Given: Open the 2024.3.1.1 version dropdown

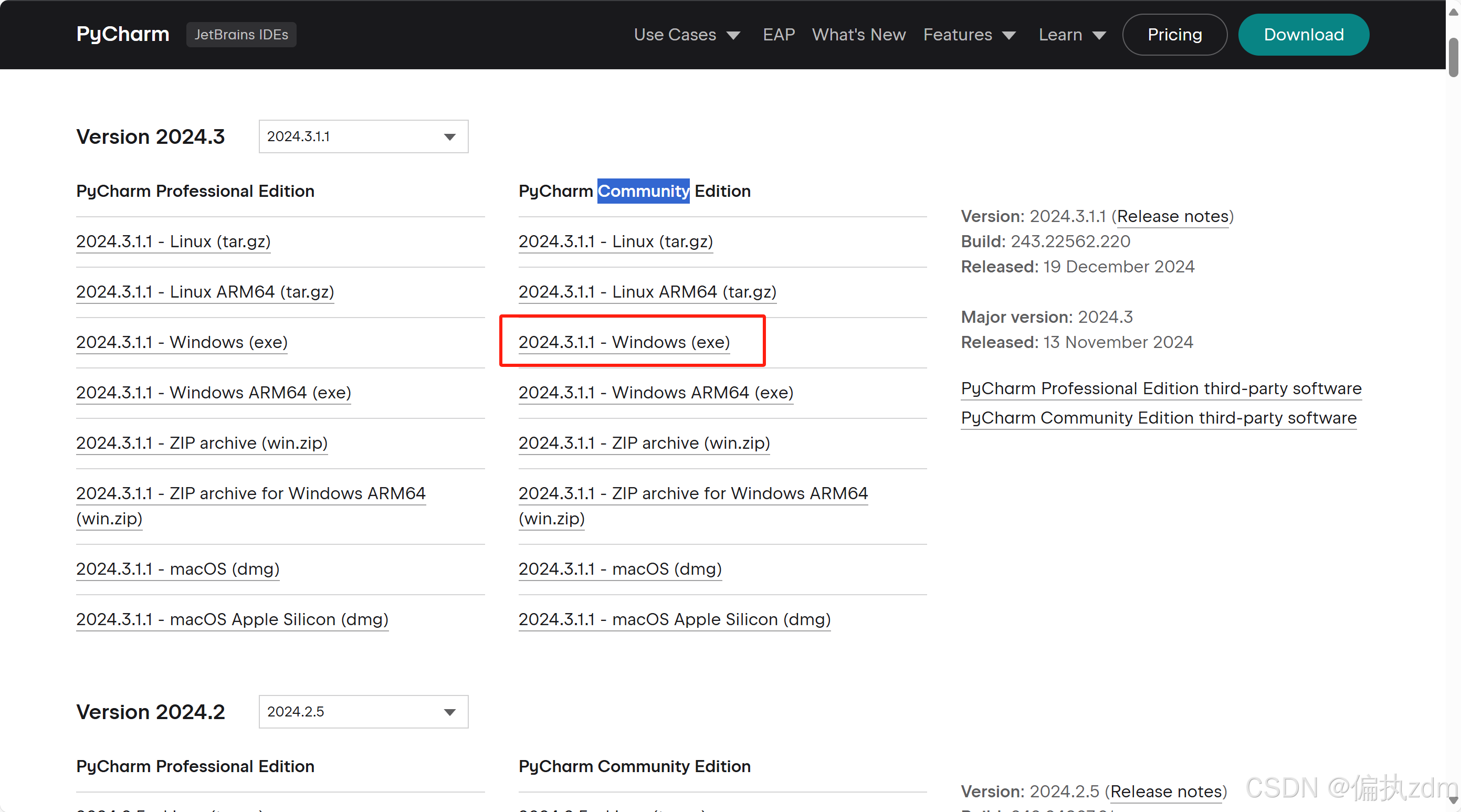Looking at the screenshot, I should (x=364, y=136).
